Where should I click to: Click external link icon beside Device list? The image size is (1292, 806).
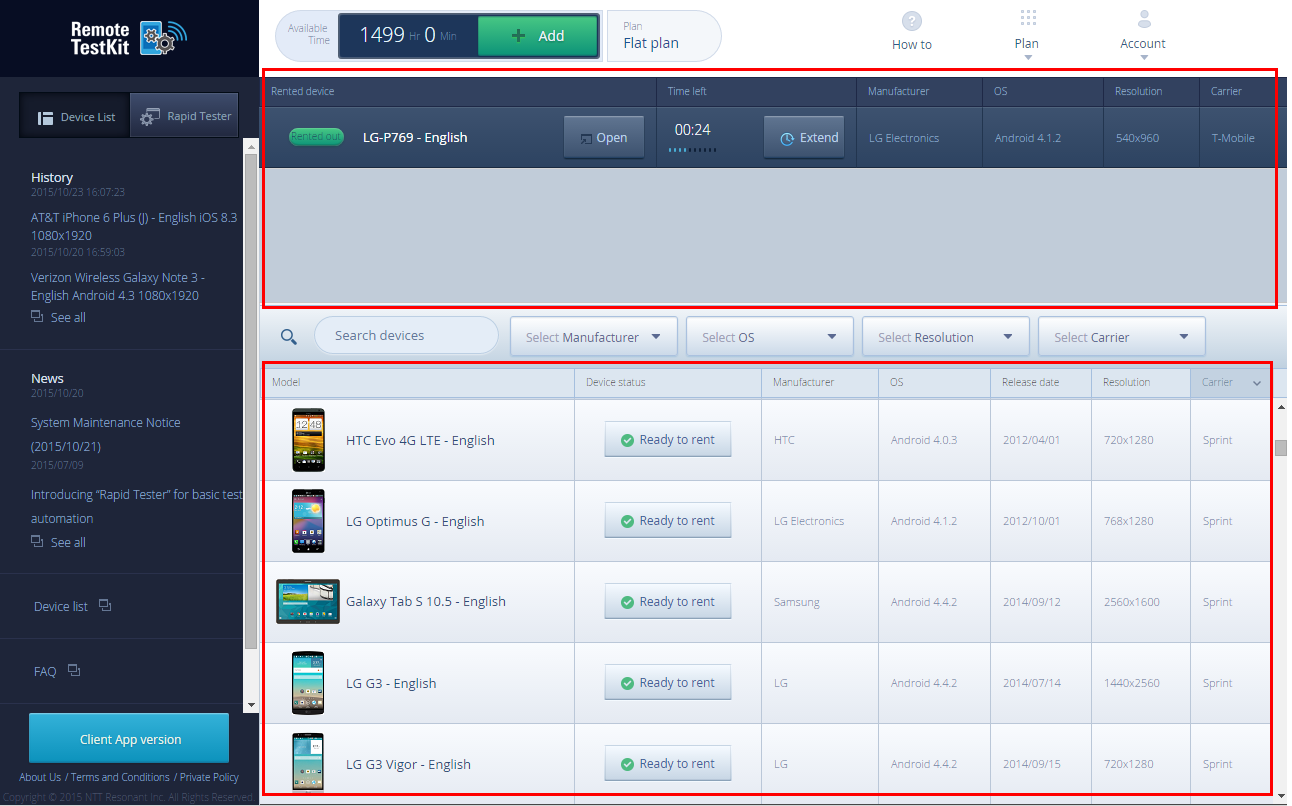click(x=105, y=606)
